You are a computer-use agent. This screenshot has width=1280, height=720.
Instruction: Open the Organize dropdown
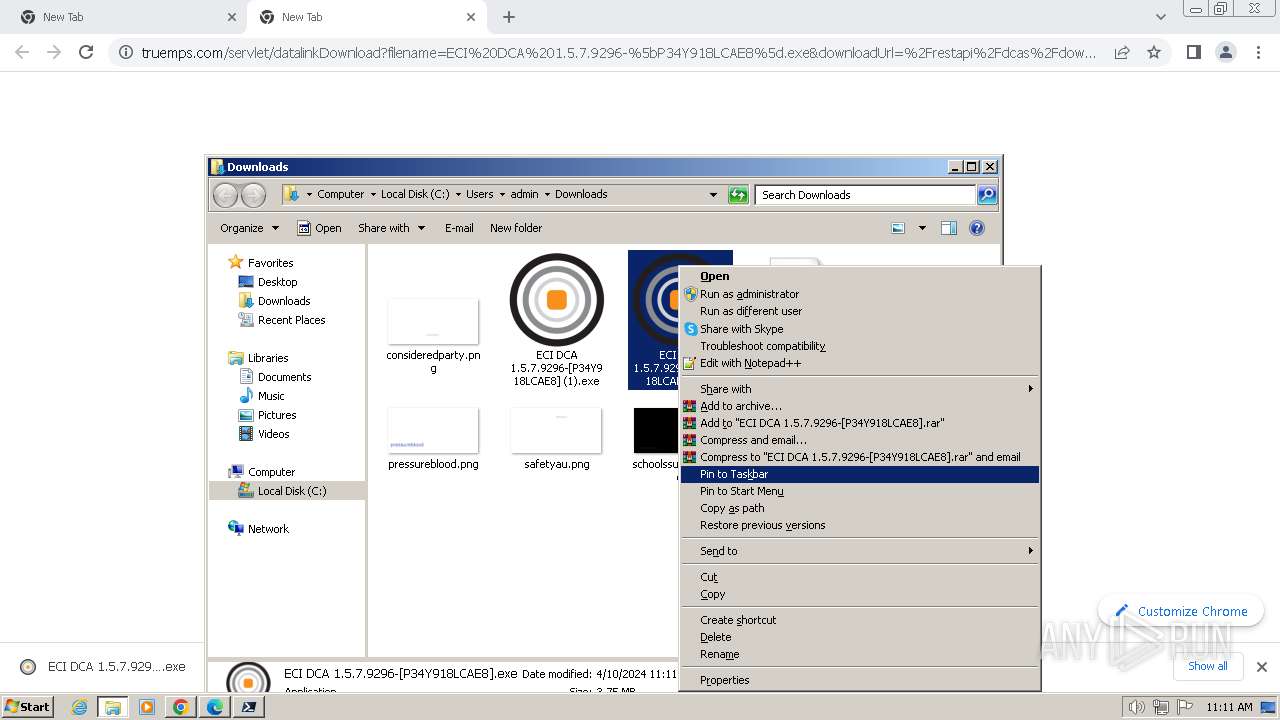click(x=249, y=228)
